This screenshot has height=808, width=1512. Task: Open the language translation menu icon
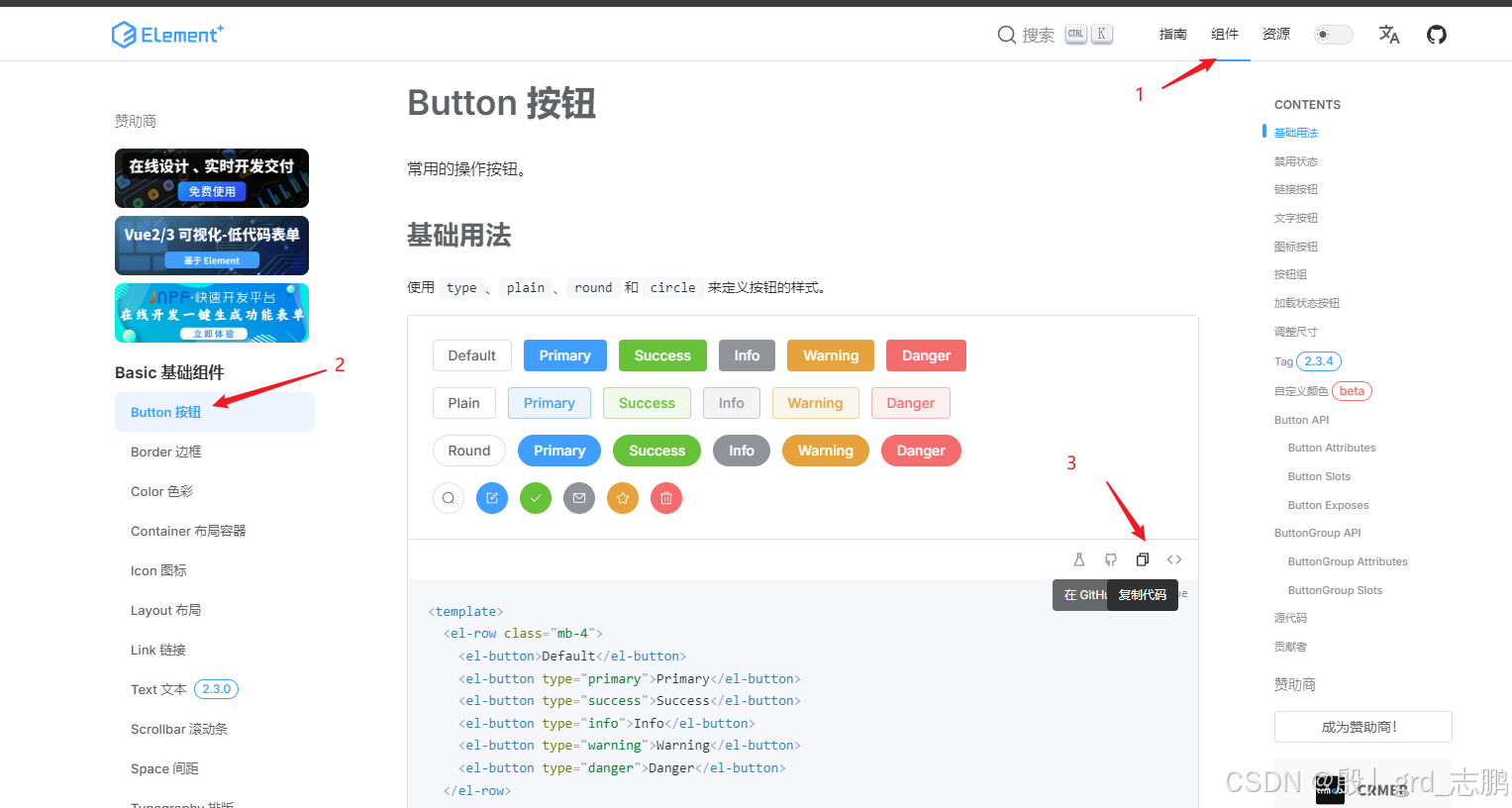1389,35
